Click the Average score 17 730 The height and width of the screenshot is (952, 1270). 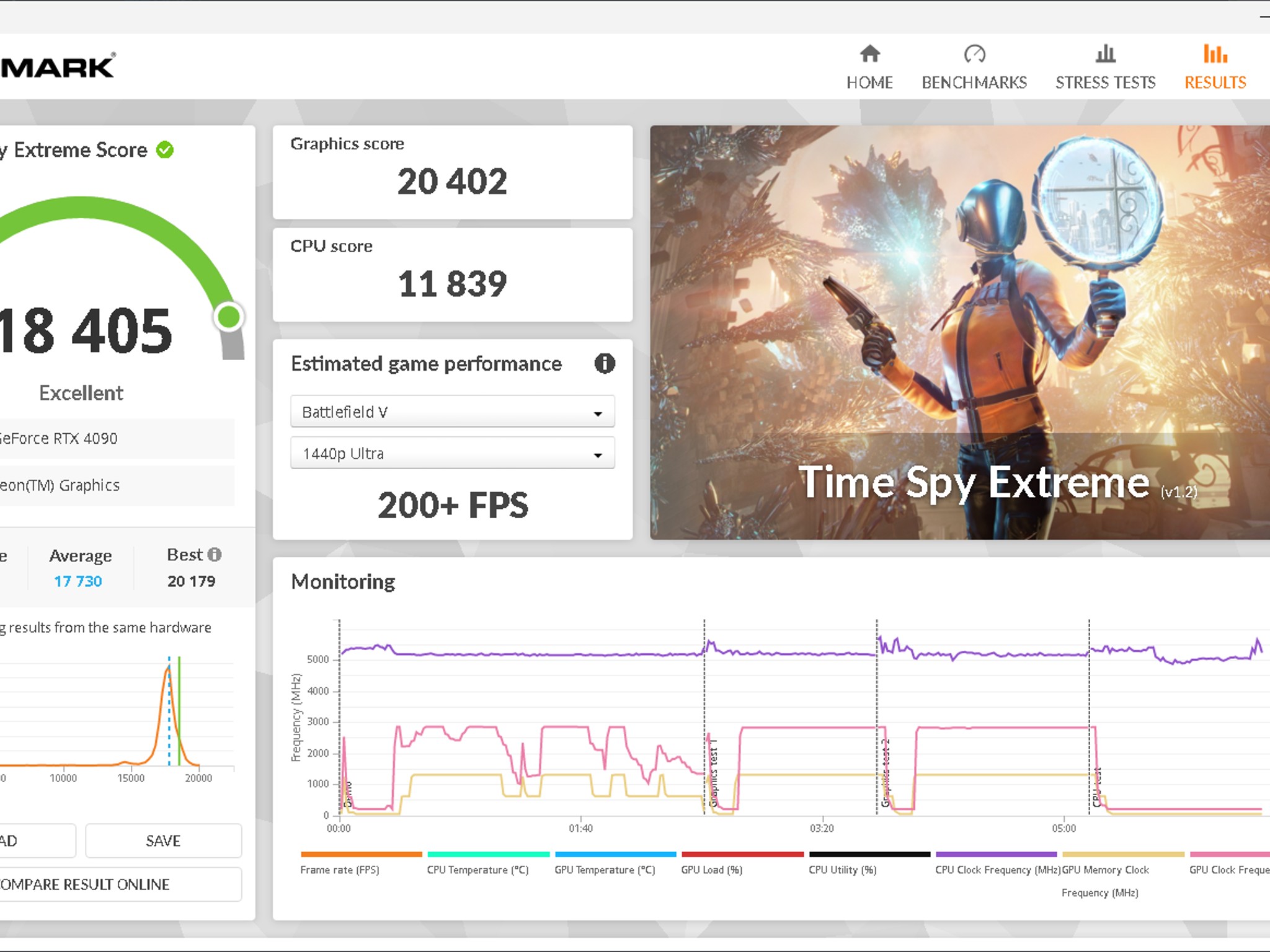click(78, 581)
